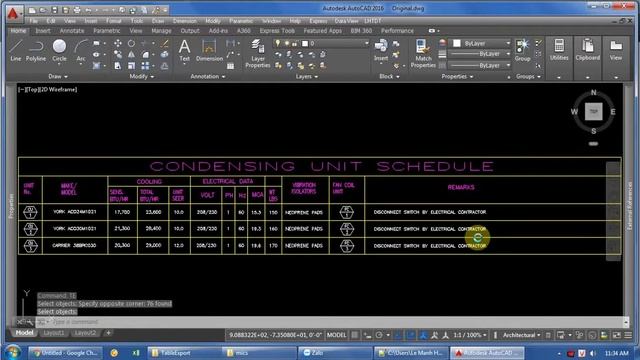
Task: Switch to the Manage ribbon tab
Action: 161,31
